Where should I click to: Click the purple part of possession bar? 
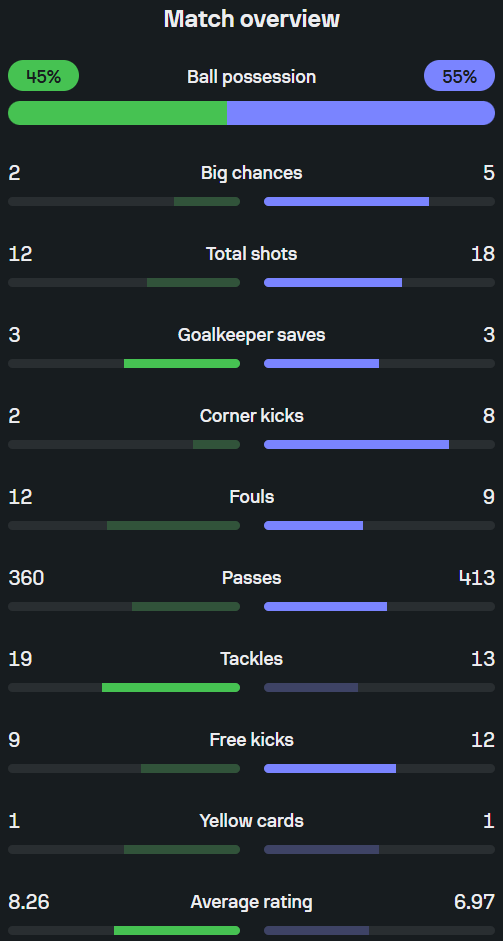coord(361,113)
